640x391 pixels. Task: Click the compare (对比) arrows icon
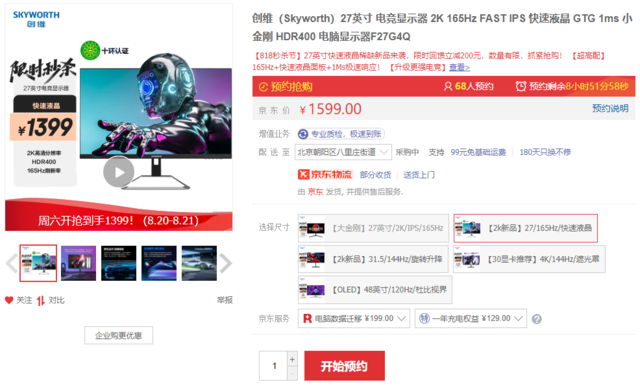(41, 301)
